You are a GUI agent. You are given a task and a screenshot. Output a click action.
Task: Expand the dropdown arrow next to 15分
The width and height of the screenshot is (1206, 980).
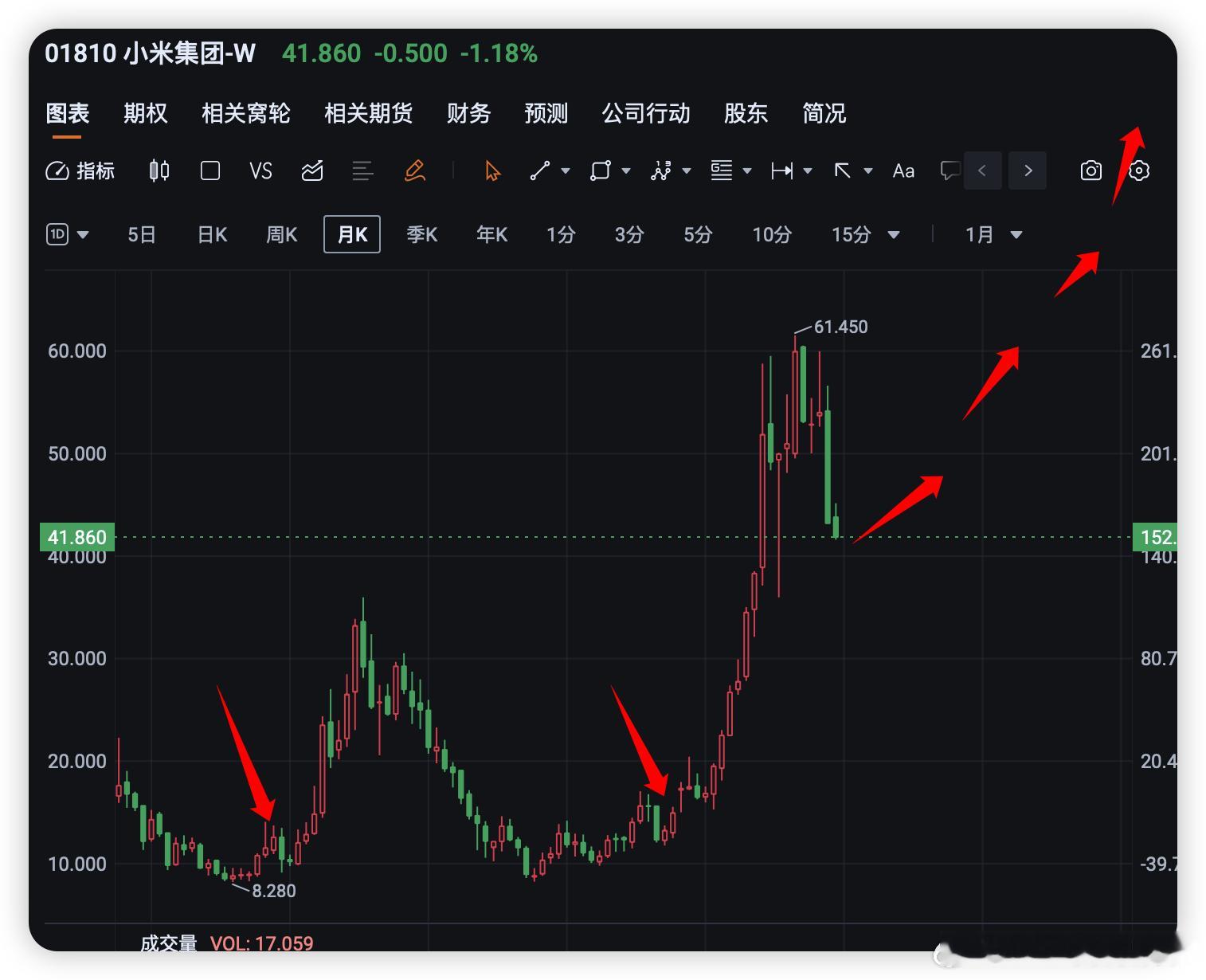894,235
